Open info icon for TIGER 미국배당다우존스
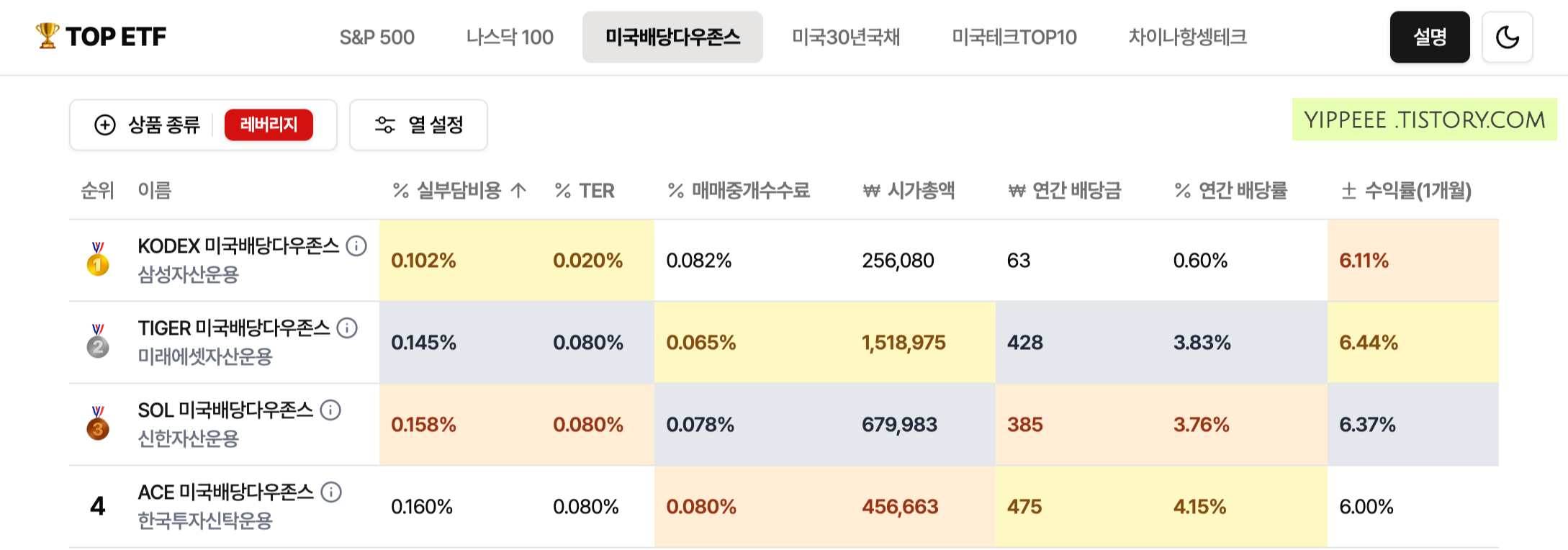 click(x=347, y=328)
